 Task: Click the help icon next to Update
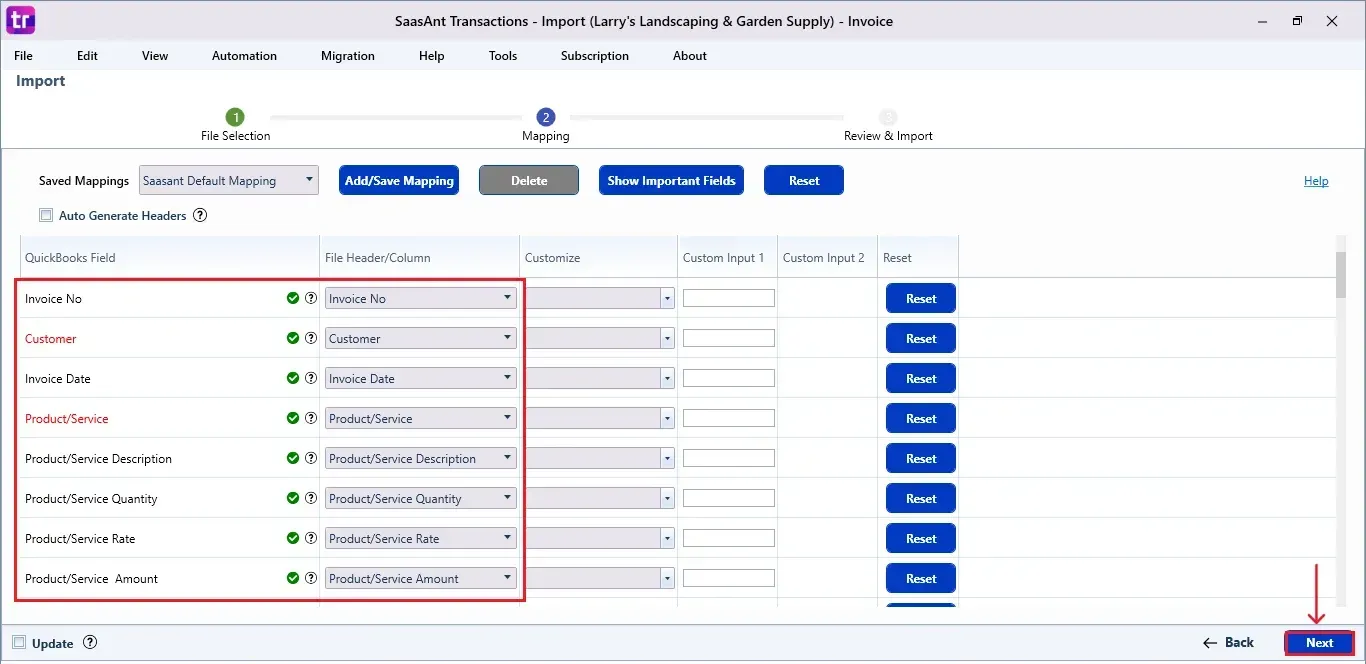tap(90, 643)
